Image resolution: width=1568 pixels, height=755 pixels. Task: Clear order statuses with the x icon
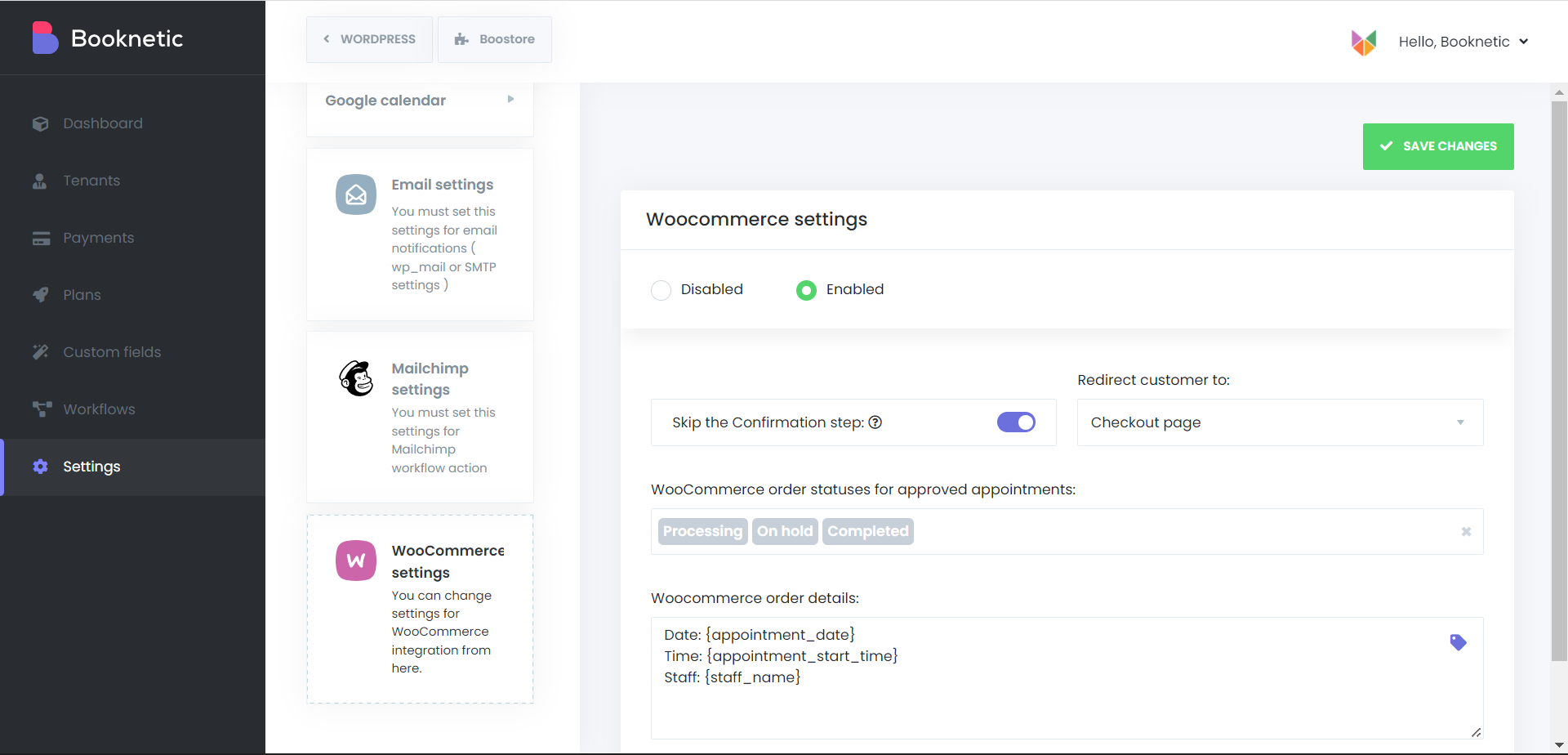click(1466, 531)
